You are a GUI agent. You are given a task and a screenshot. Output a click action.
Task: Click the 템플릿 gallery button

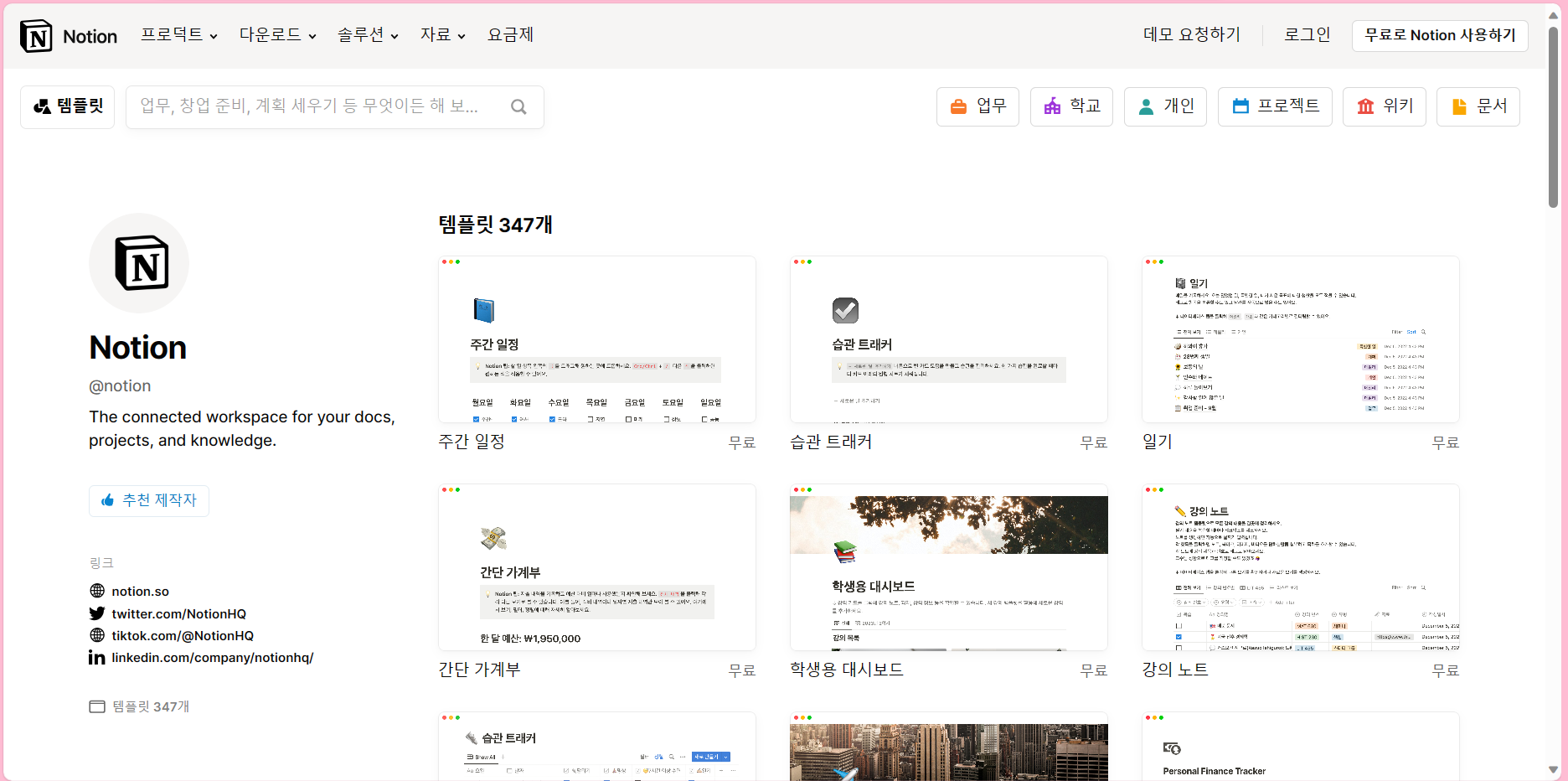[68, 106]
